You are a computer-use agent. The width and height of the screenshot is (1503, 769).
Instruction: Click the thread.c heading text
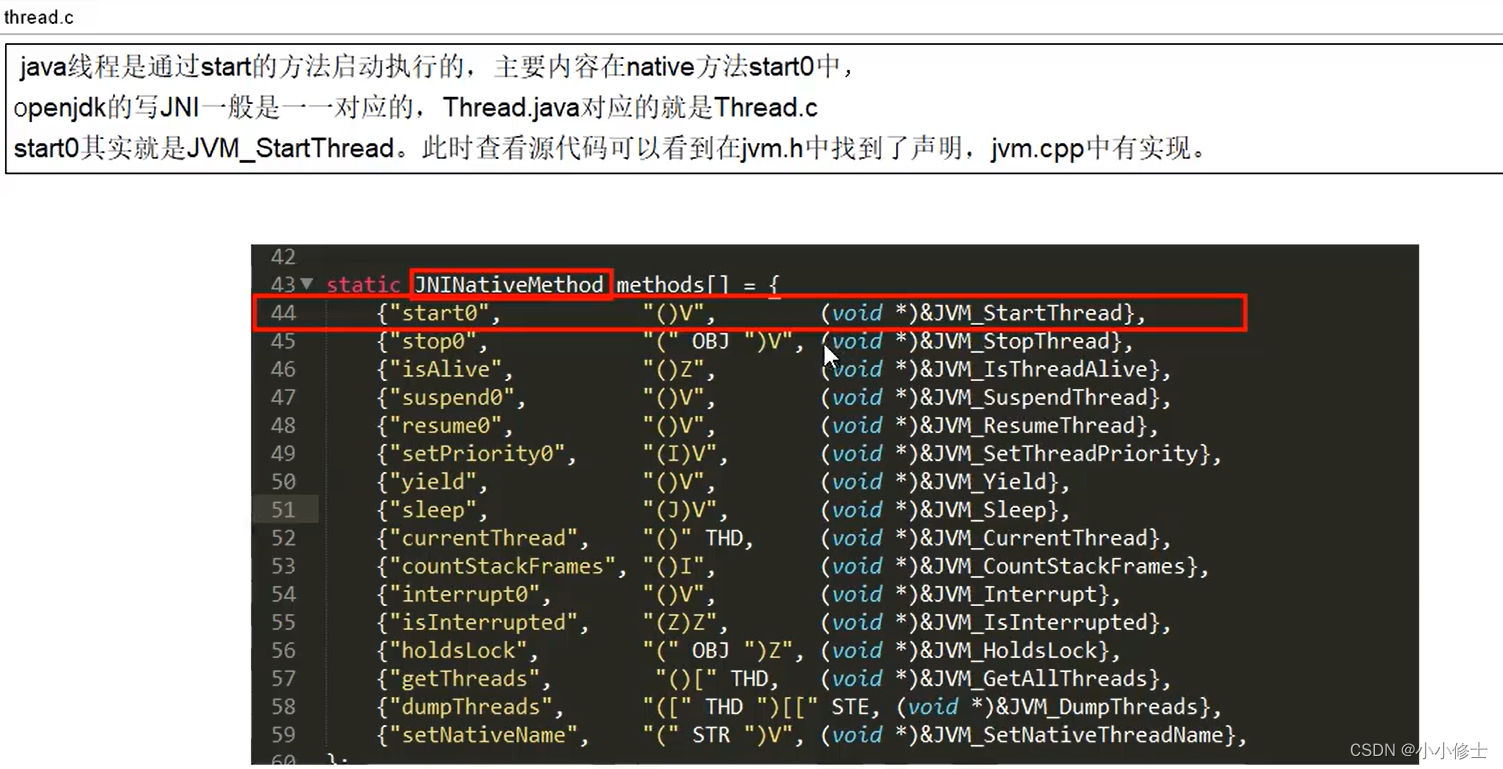(39, 17)
